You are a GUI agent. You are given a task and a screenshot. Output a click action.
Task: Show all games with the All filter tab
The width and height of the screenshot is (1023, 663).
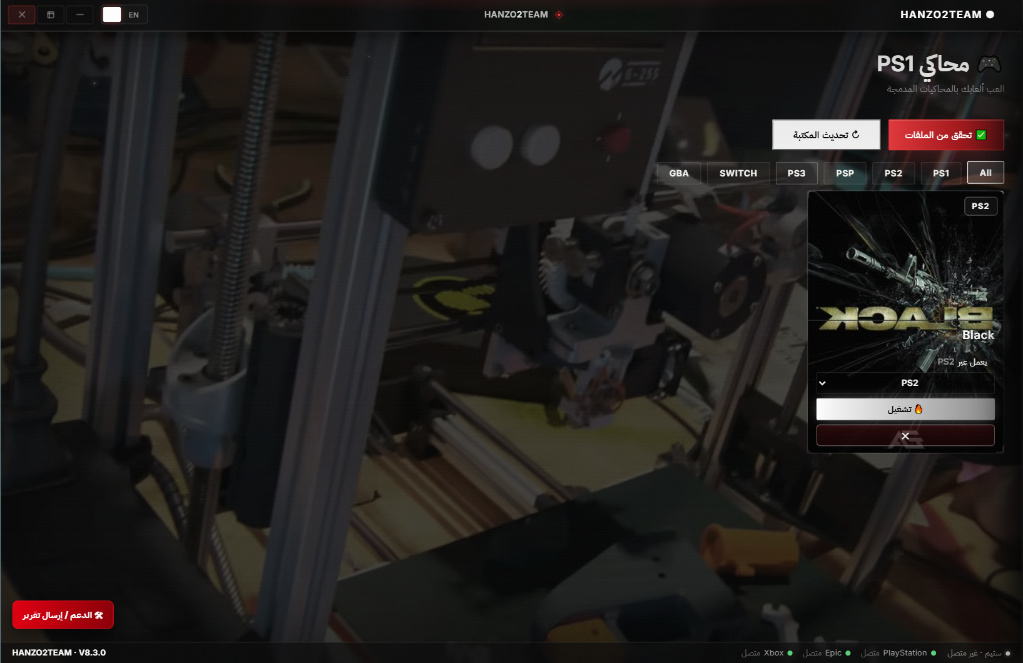985,173
